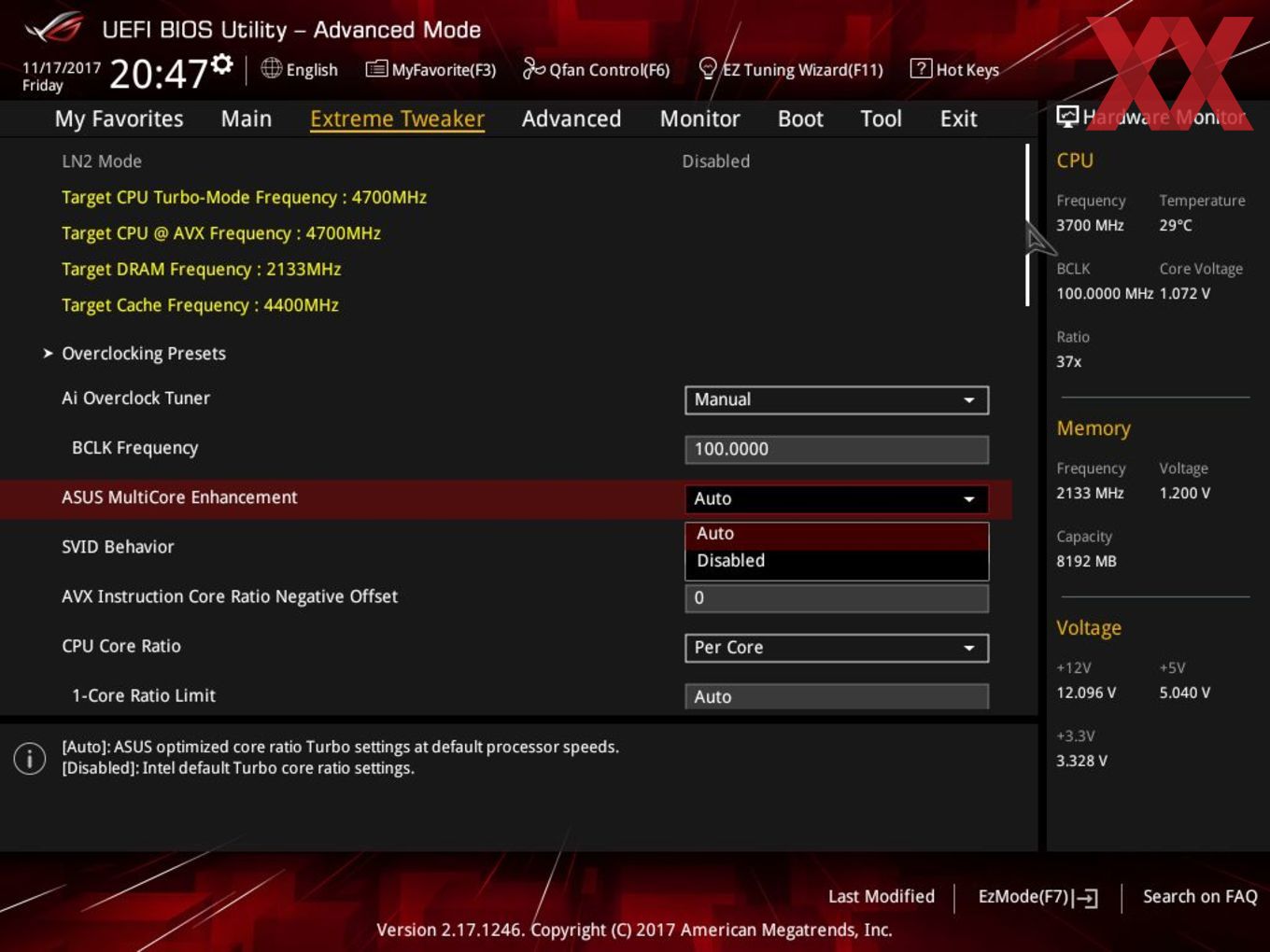This screenshot has width=1270, height=952.
Task: Switch to EzMode(F7)
Action: pos(1037,897)
